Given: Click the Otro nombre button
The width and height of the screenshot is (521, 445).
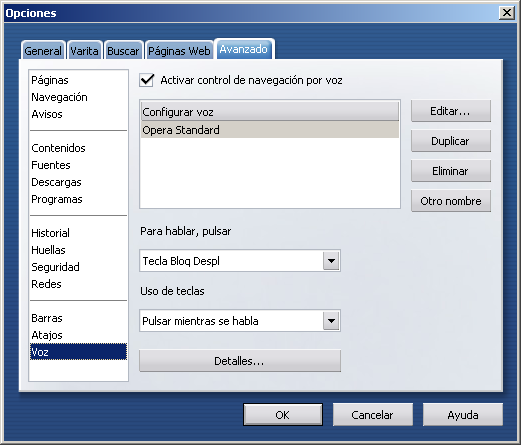Looking at the screenshot, I should point(451,201).
